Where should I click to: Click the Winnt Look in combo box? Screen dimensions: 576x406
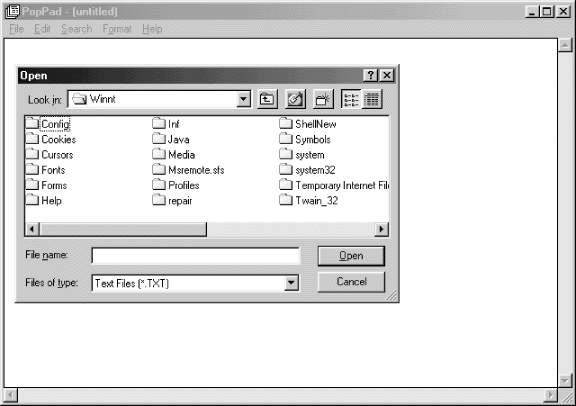tap(159, 99)
